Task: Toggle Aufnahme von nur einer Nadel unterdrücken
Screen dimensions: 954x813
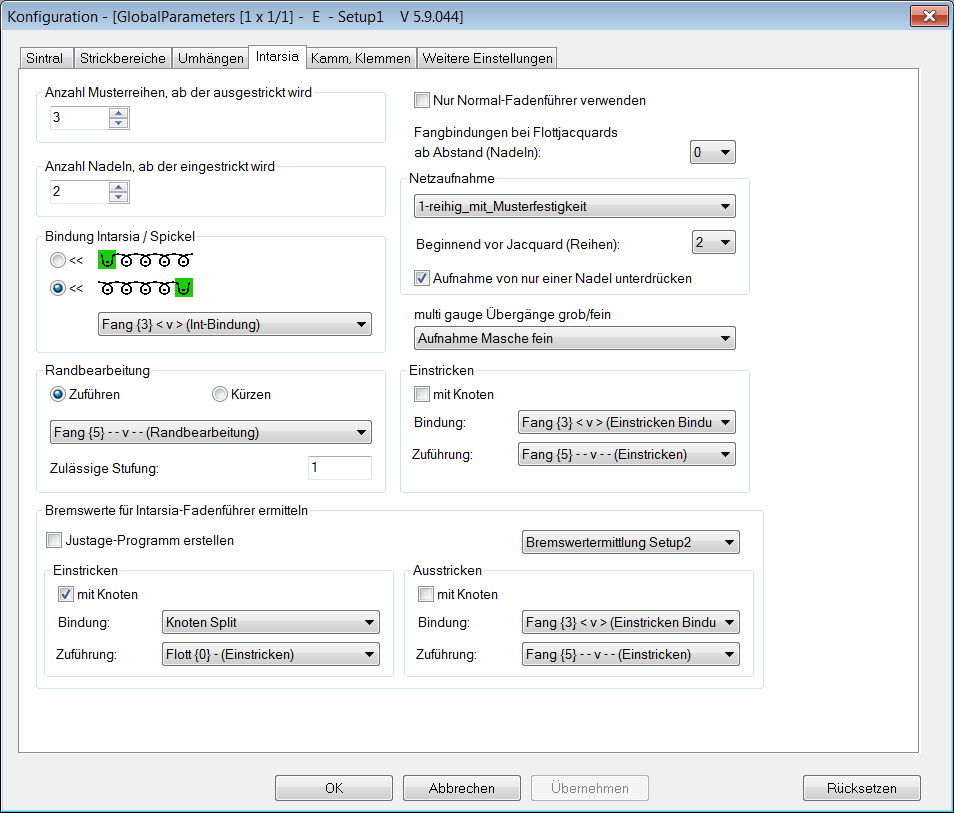Action: coord(422,278)
